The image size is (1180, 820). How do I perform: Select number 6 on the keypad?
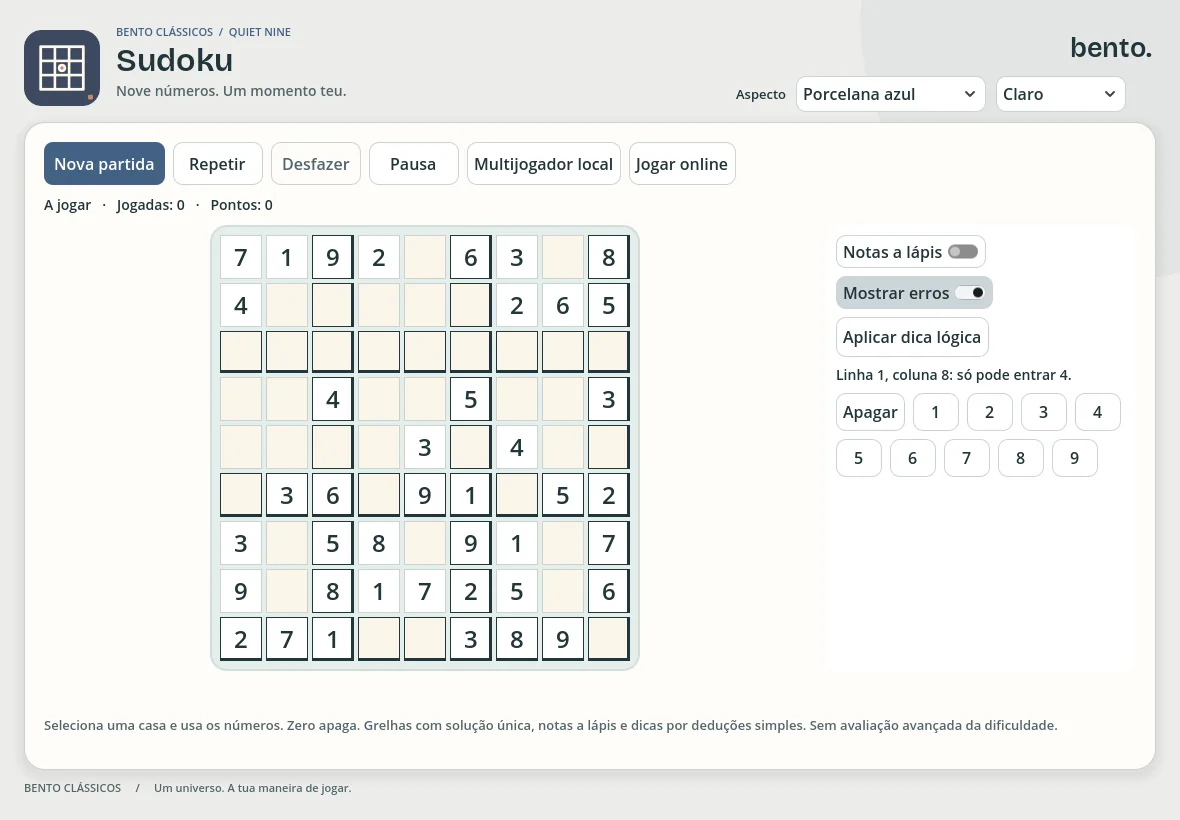point(913,458)
